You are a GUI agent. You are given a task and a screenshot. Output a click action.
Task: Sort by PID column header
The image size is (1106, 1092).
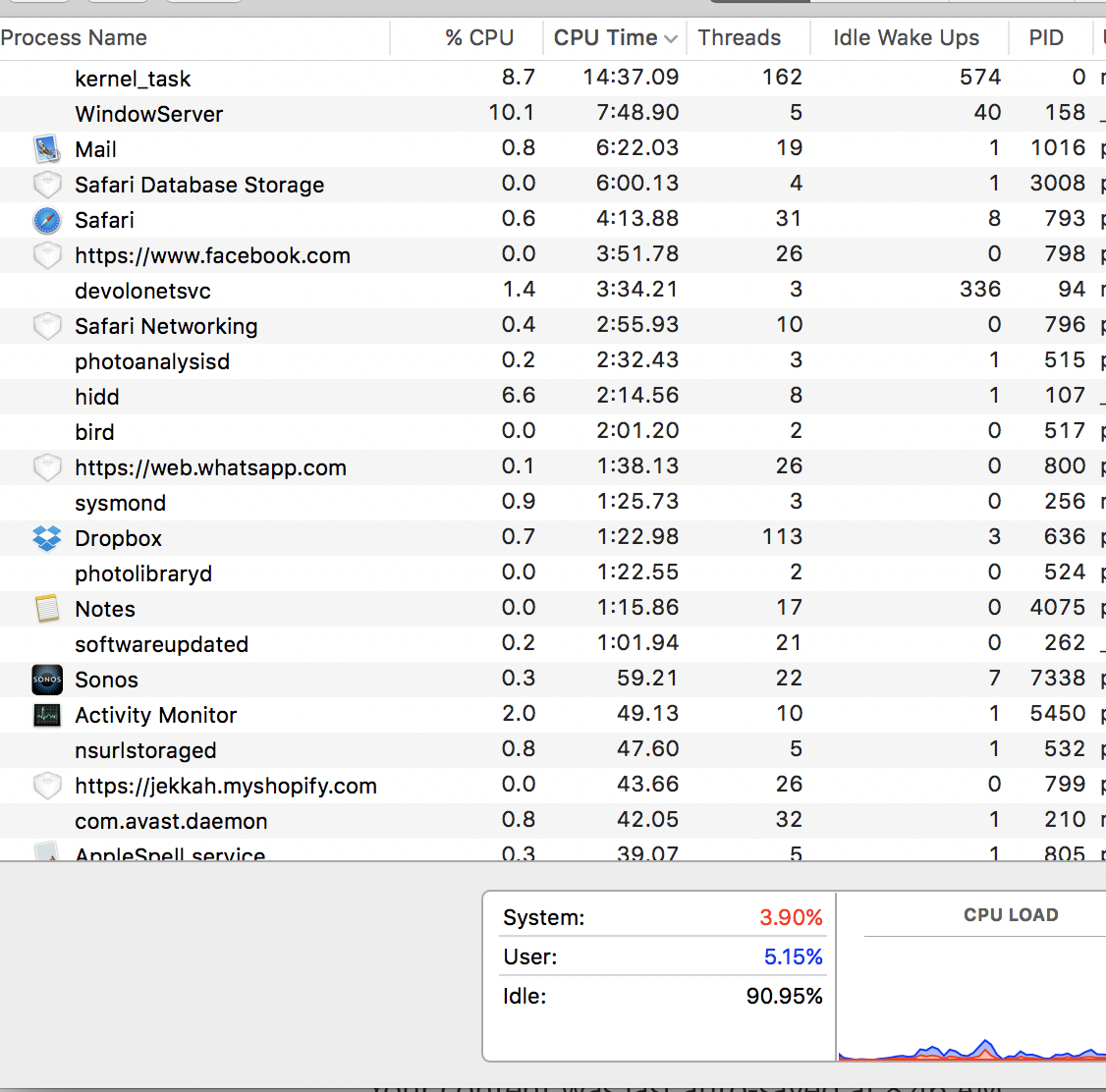[1046, 37]
